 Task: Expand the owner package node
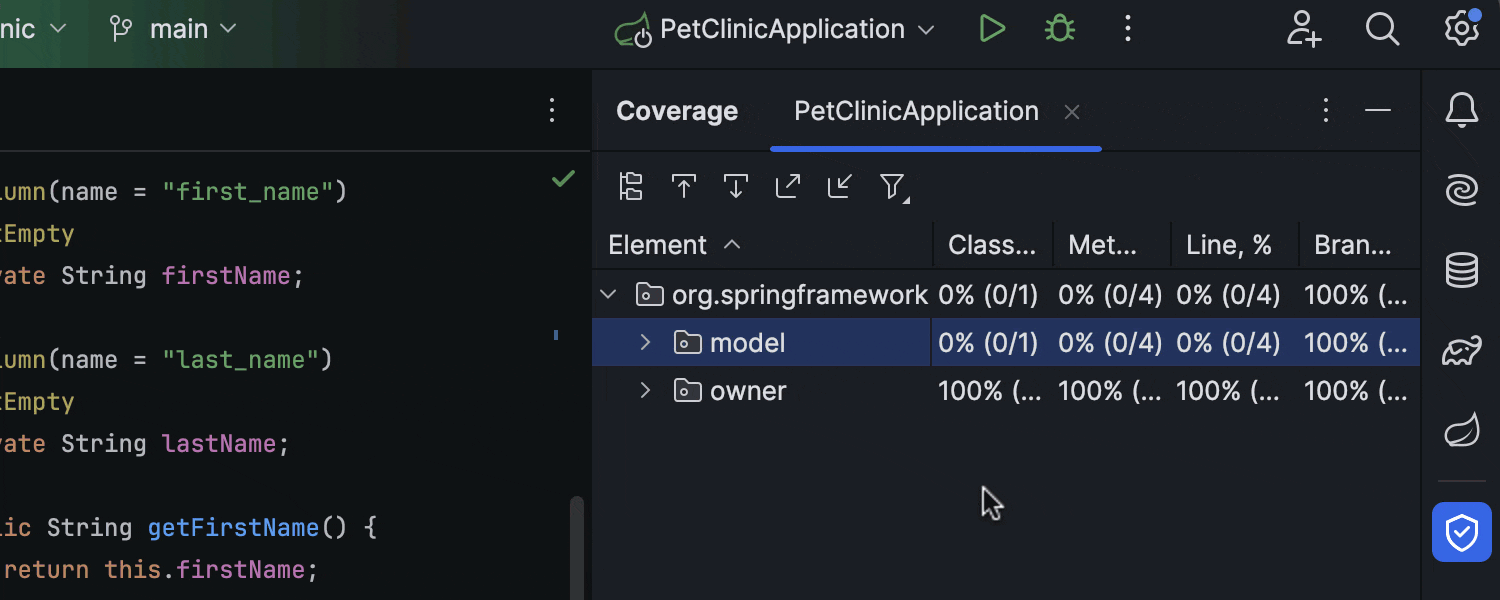click(645, 390)
